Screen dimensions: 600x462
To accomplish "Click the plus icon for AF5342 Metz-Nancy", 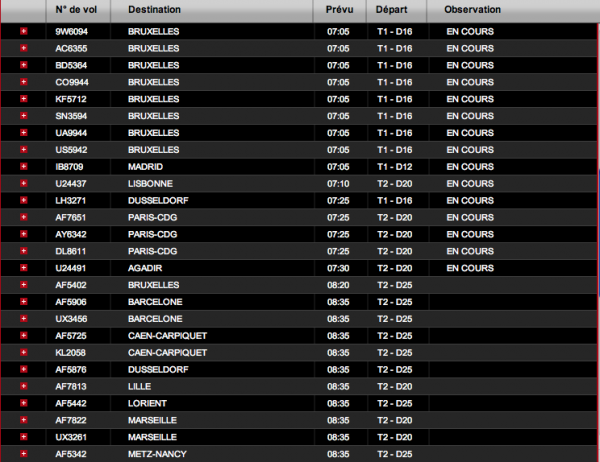I will 24,454.
